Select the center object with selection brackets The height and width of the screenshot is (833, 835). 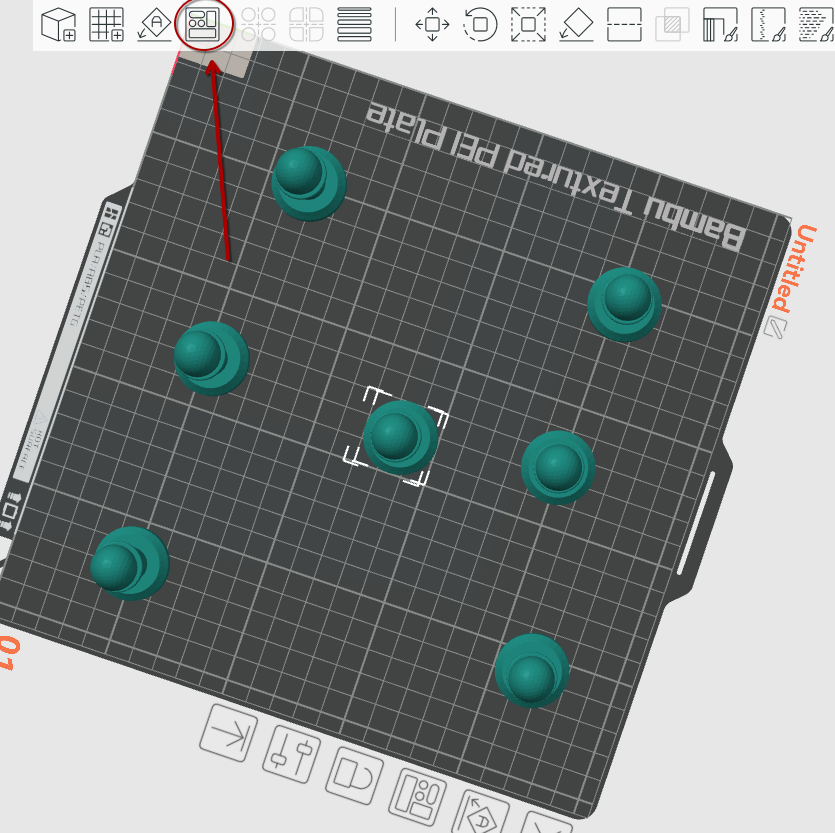tap(399, 437)
